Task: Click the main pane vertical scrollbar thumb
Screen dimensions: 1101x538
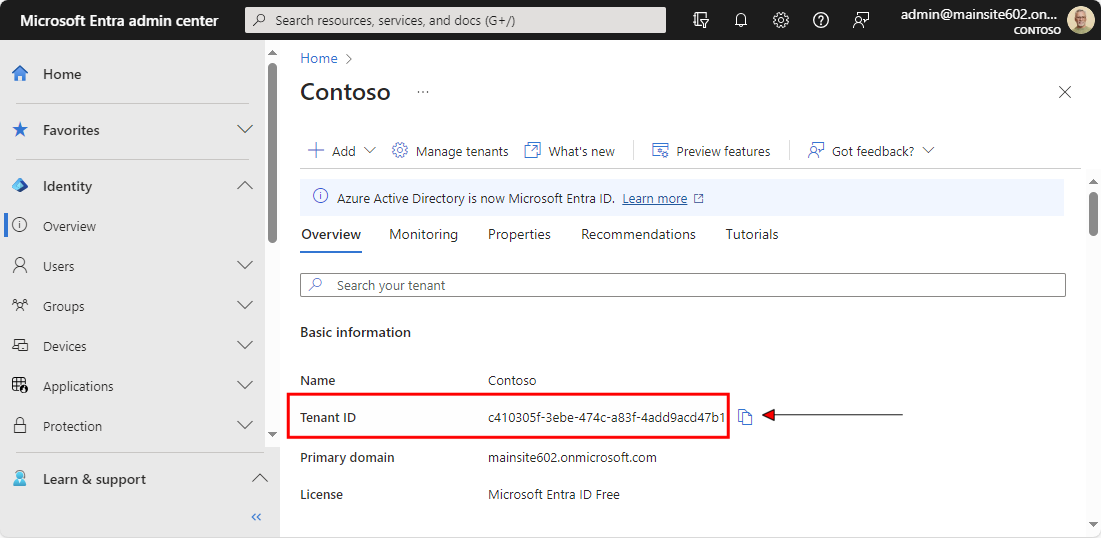Action: tap(1093, 214)
